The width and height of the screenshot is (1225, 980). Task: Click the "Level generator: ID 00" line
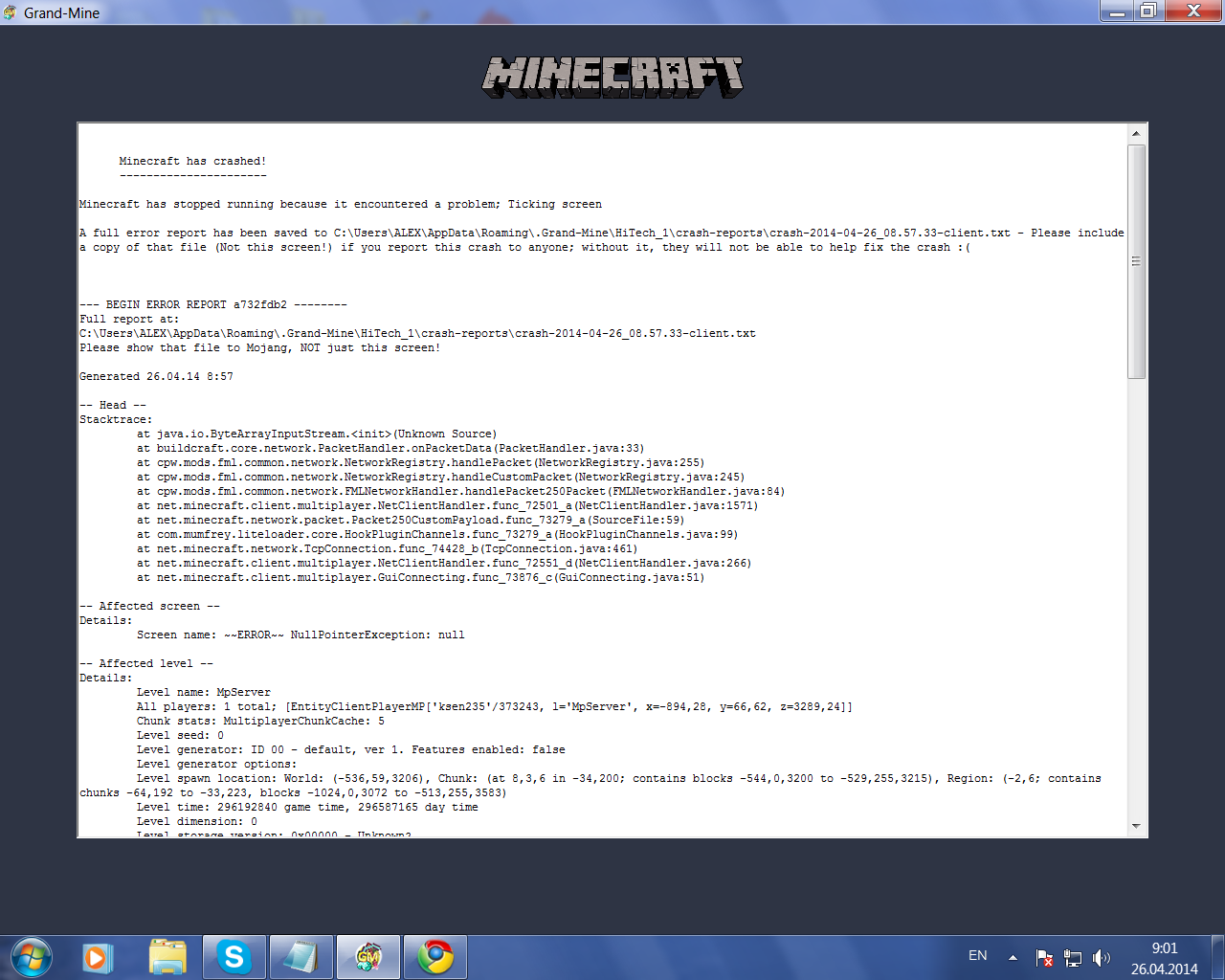coord(351,749)
